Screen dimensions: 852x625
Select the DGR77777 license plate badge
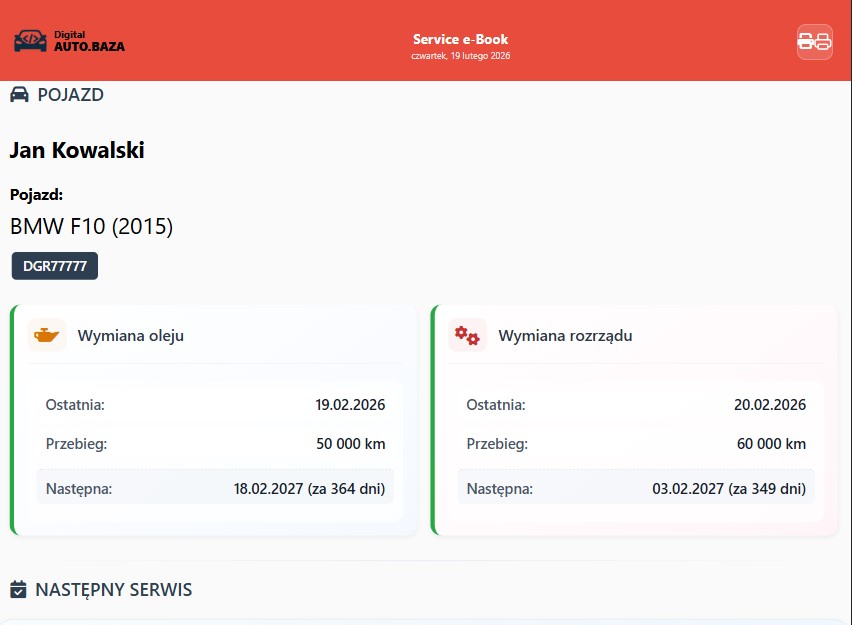tap(54, 265)
